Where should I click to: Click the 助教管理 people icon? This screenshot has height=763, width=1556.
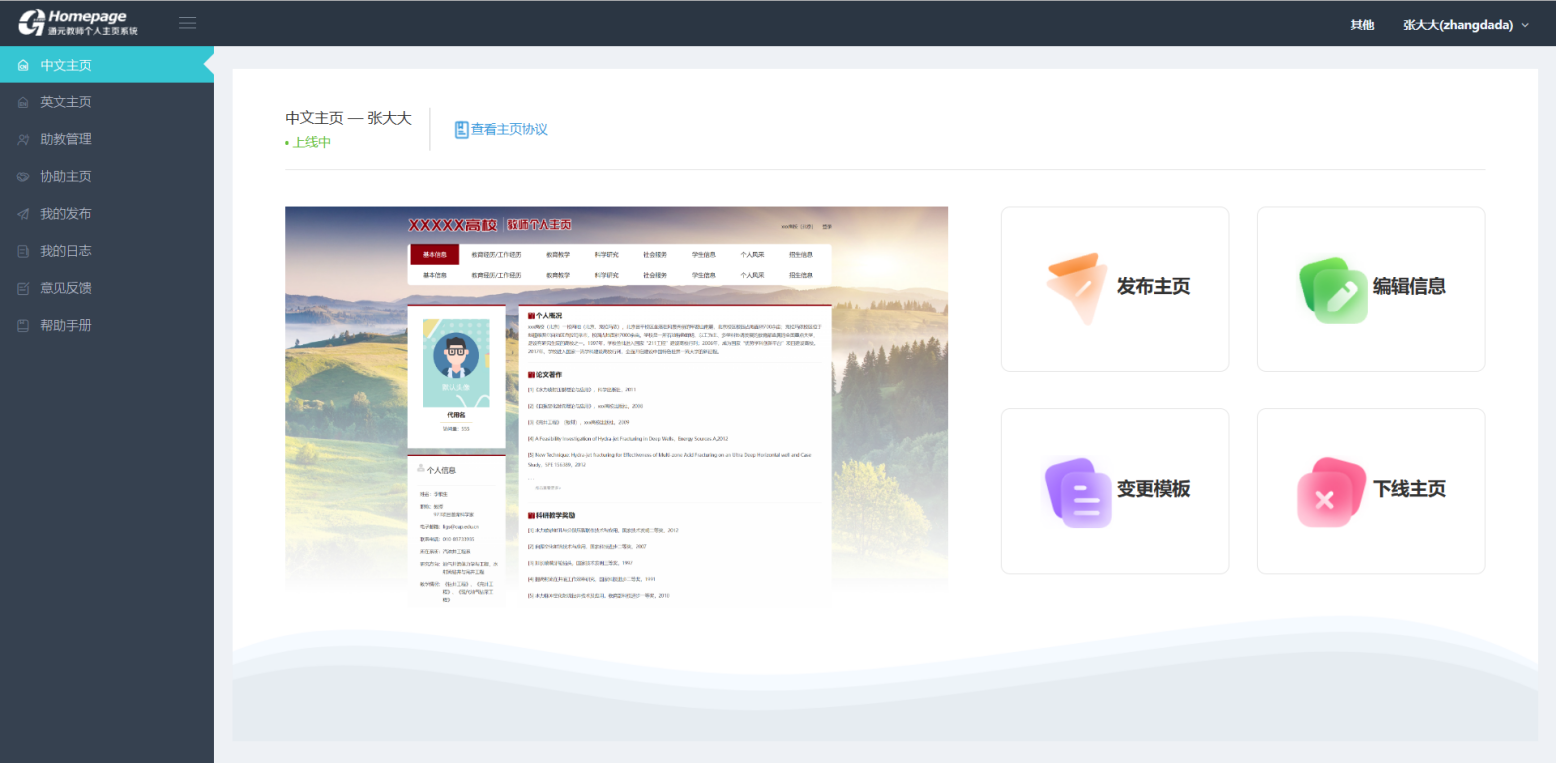pos(23,140)
